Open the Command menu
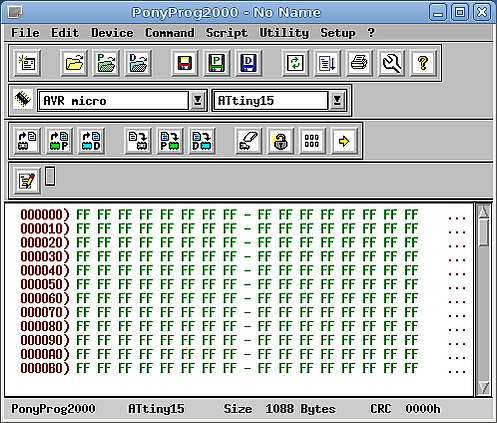497x423 pixels. [x=170, y=33]
